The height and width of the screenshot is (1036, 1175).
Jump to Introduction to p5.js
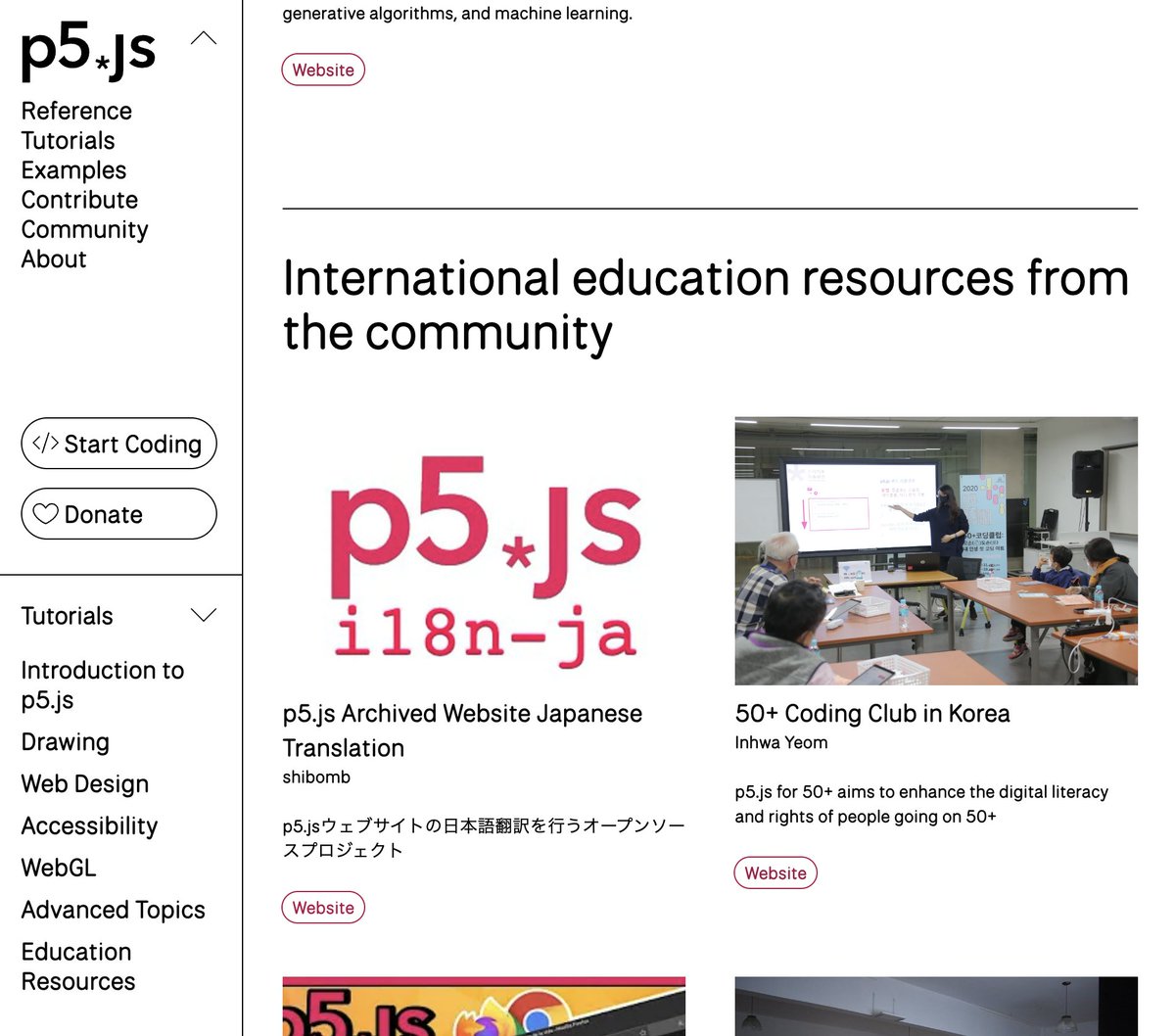102,684
